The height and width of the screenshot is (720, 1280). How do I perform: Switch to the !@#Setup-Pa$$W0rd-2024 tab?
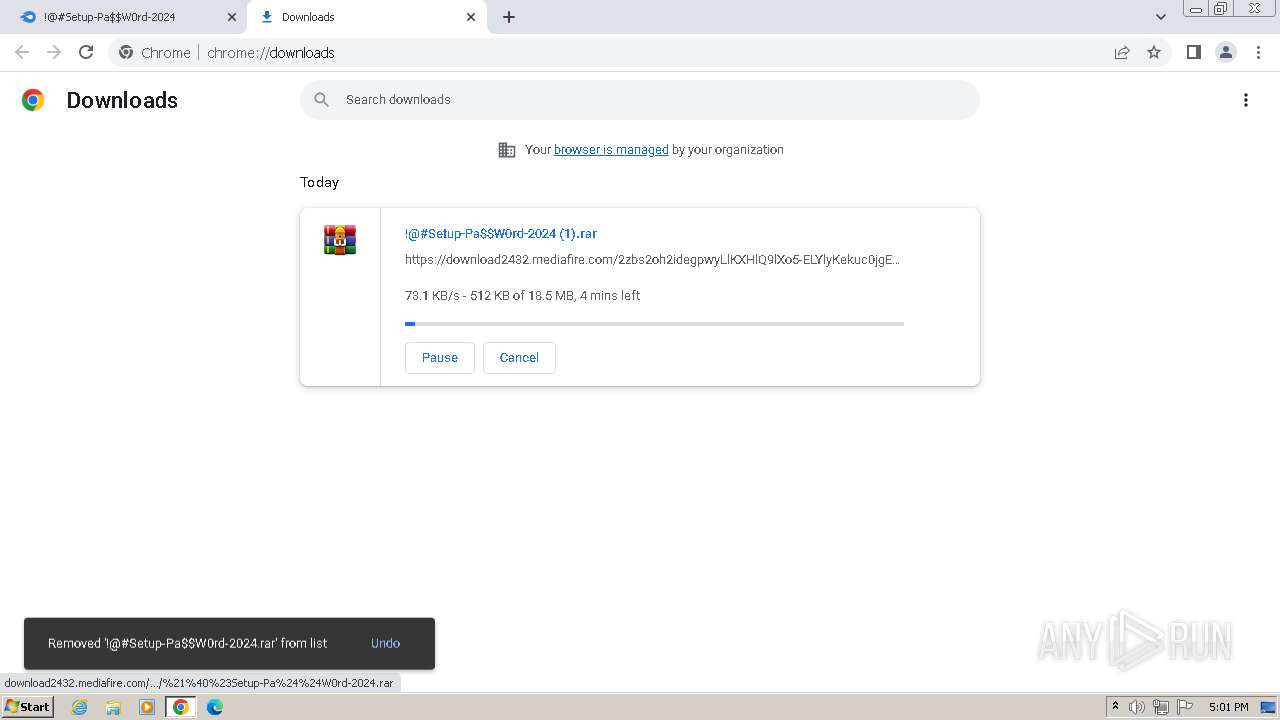click(124, 17)
